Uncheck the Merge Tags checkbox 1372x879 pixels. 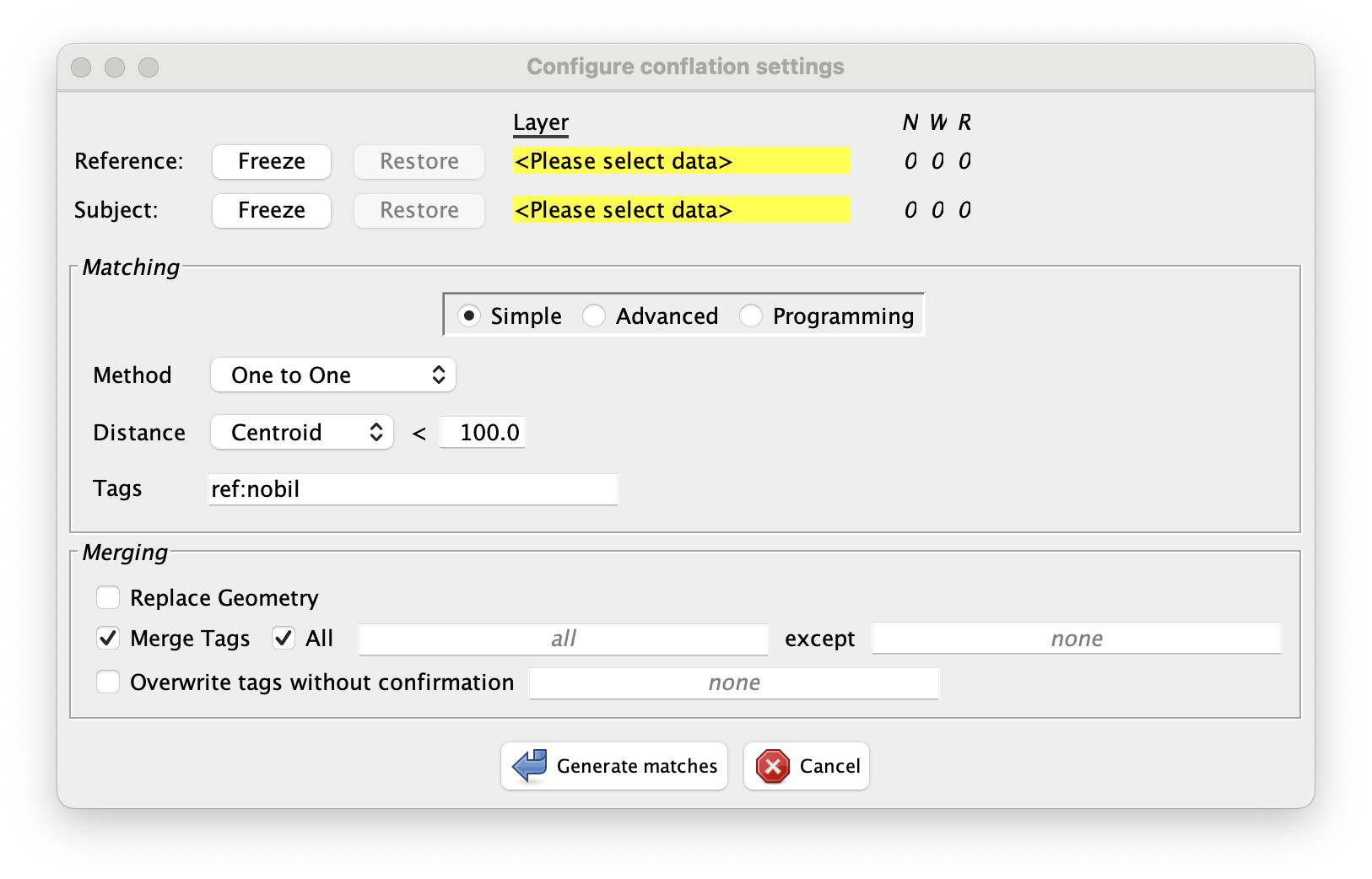click(x=108, y=639)
